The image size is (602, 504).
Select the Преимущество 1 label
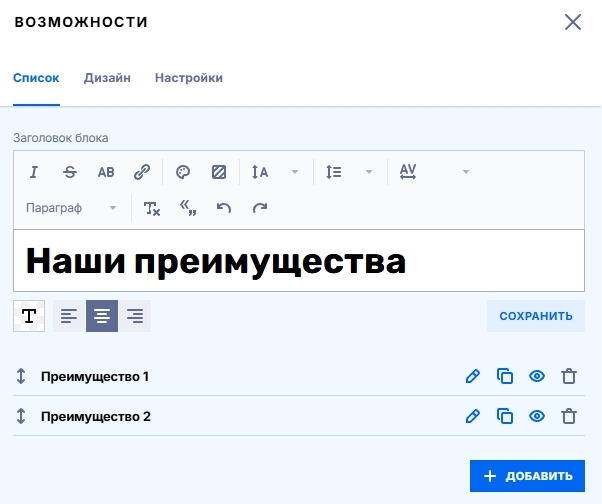click(95, 377)
